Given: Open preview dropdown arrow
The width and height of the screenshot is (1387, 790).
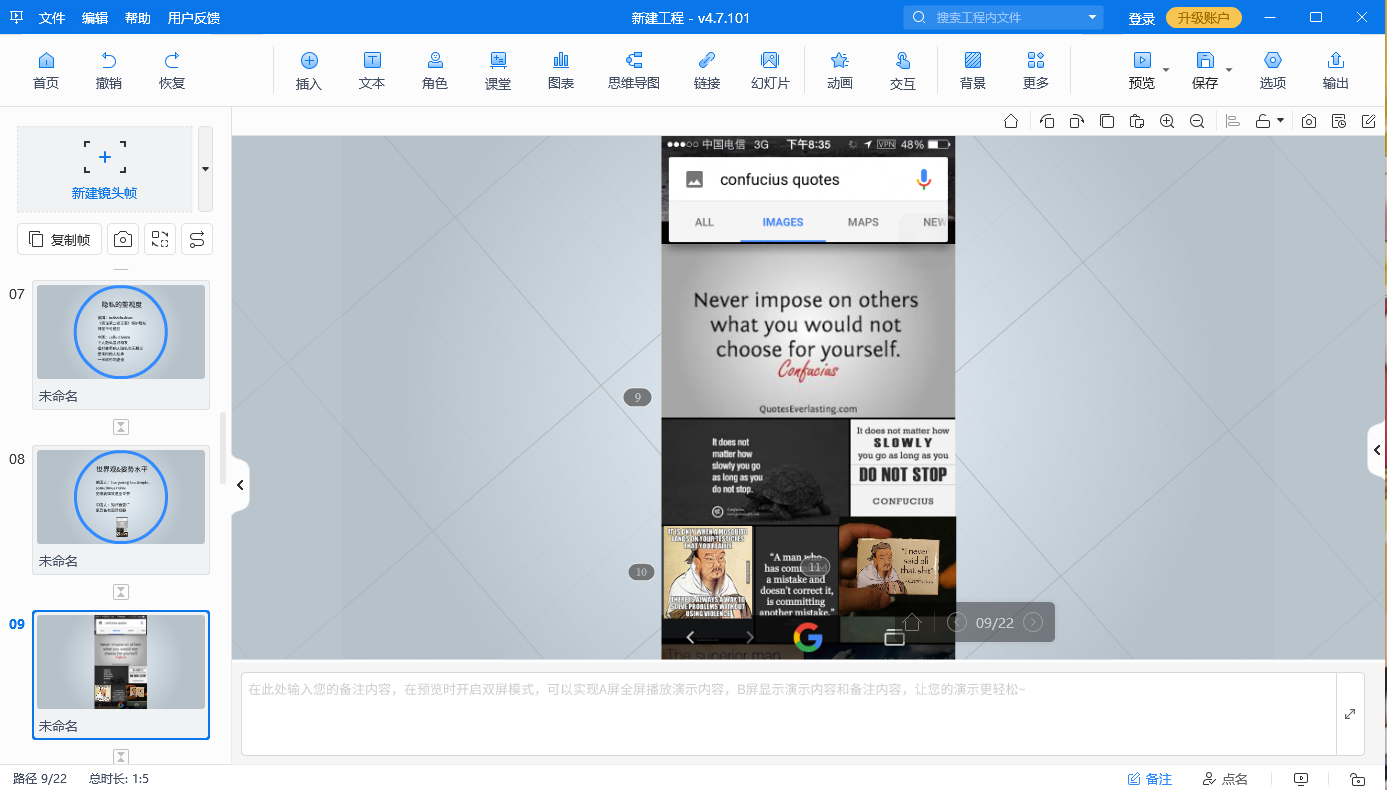Looking at the screenshot, I should click(x=1166, y=70).
